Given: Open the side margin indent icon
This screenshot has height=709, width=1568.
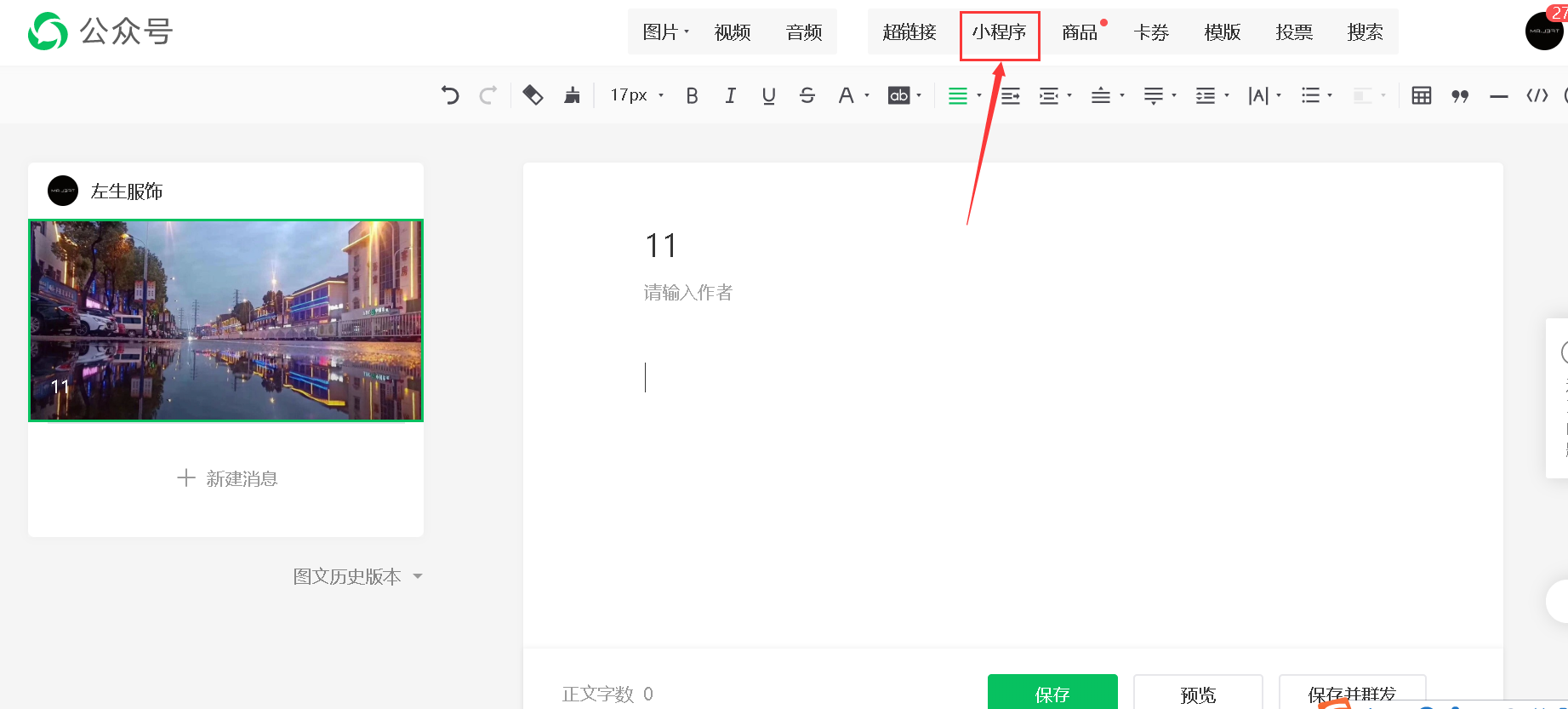Looking at the screenshot, I should (1049, 95).
